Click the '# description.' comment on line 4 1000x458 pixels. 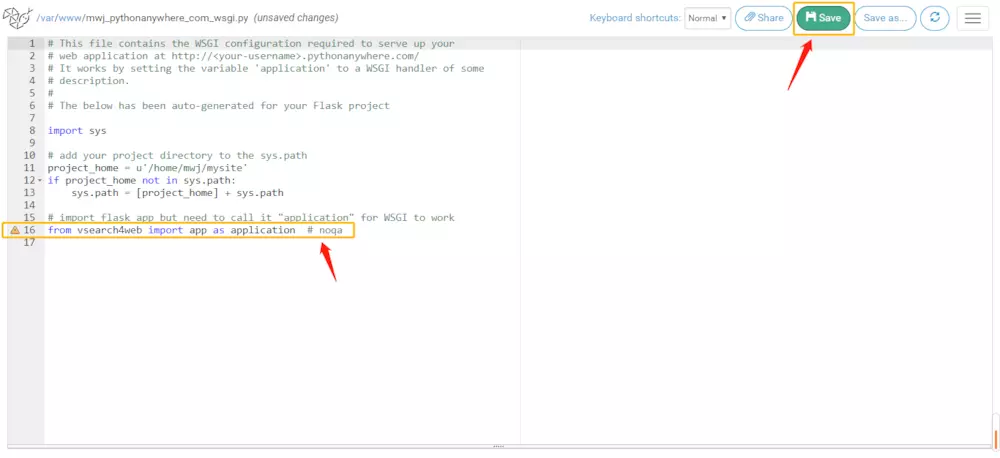pos(89,81)
